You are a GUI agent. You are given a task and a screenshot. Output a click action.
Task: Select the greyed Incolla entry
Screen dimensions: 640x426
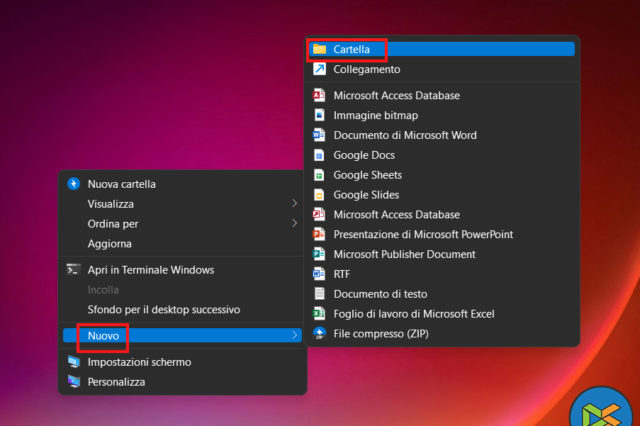[182, 290]
